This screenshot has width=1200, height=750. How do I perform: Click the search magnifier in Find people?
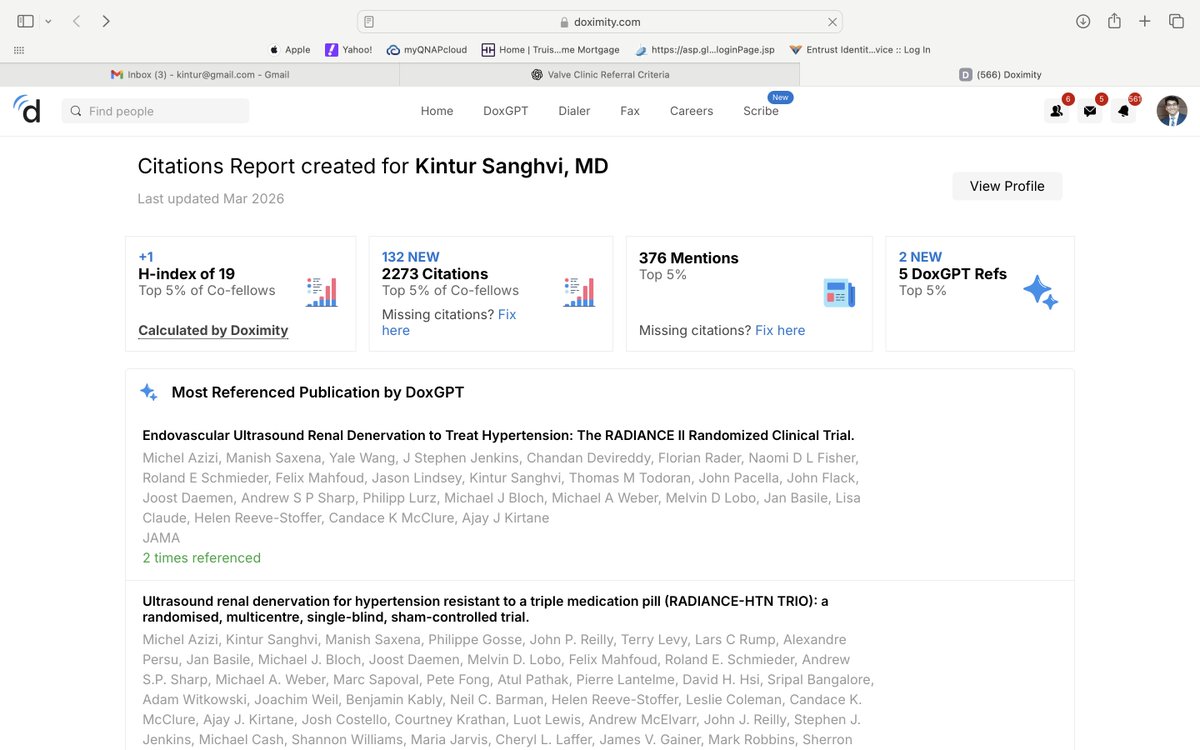tap(75, 111)
